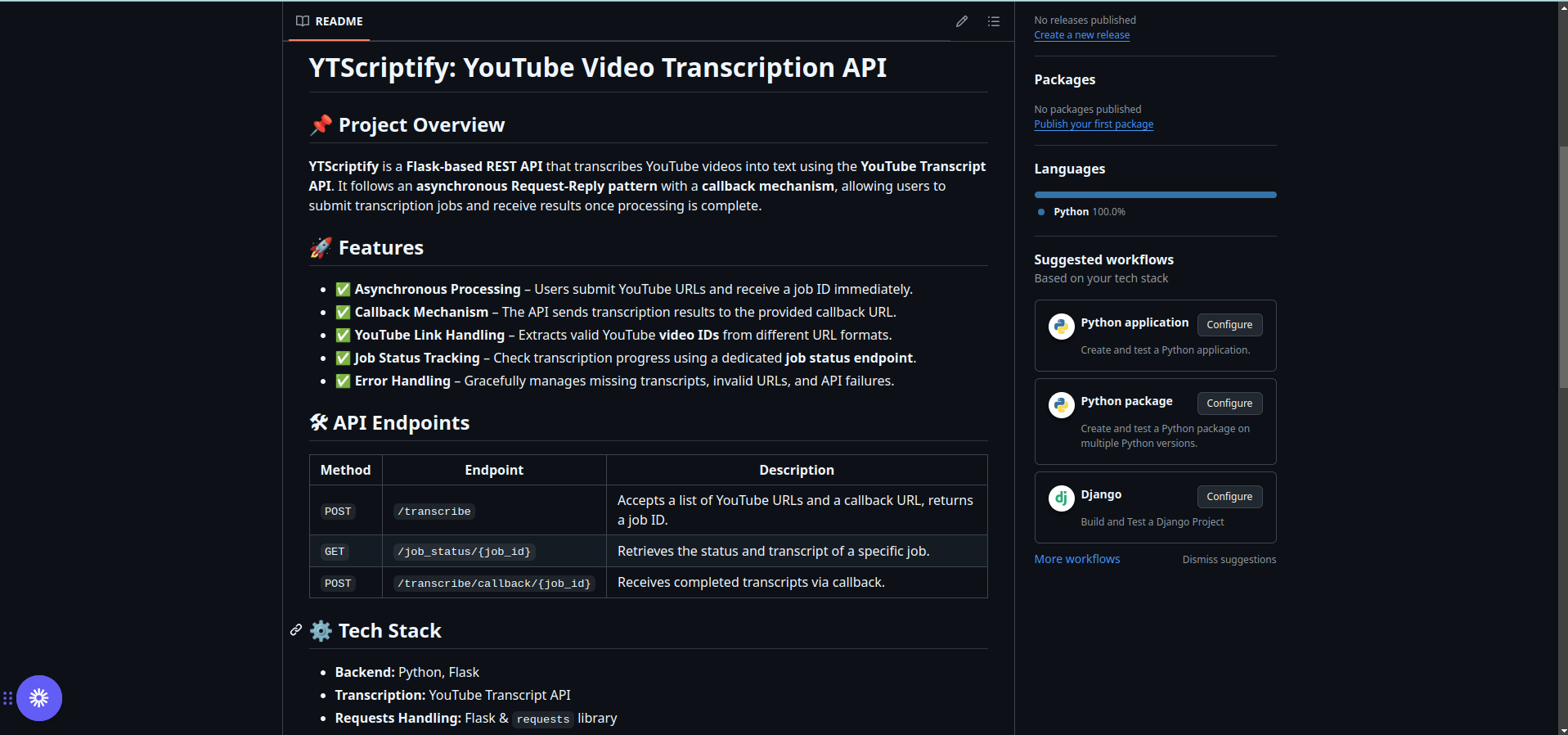Open Create a new release link
This screenshot has width=1568, height=735.
pyautogui.click(x=1081, y=35)
